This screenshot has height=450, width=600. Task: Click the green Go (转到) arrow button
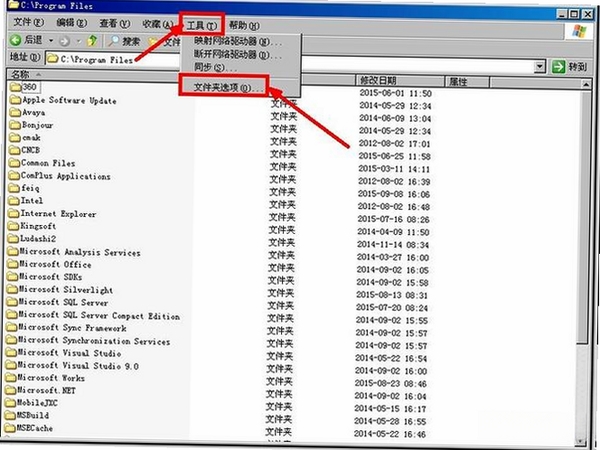(558, 67)
